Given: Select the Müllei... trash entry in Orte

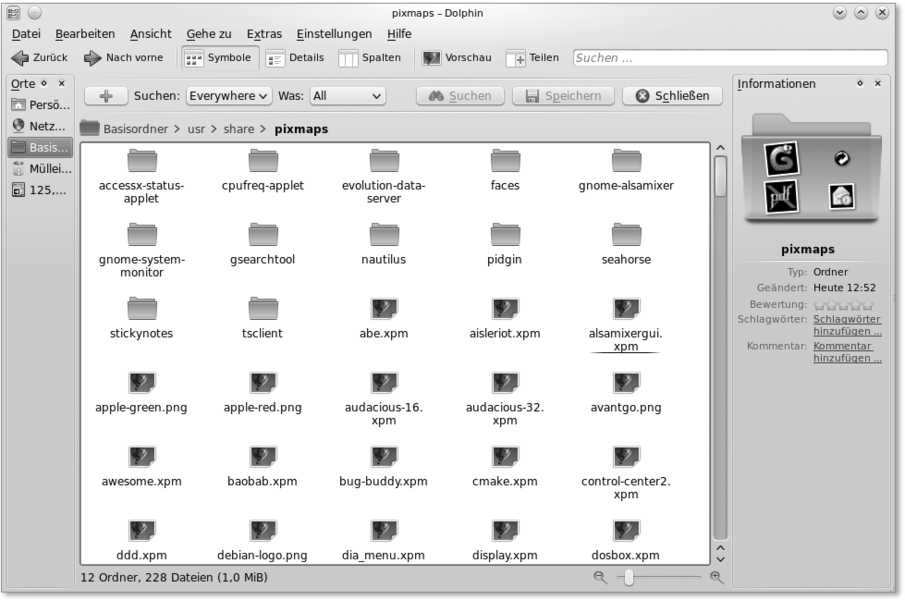Looking at the screenshot, I should click(x=40, y=169).
